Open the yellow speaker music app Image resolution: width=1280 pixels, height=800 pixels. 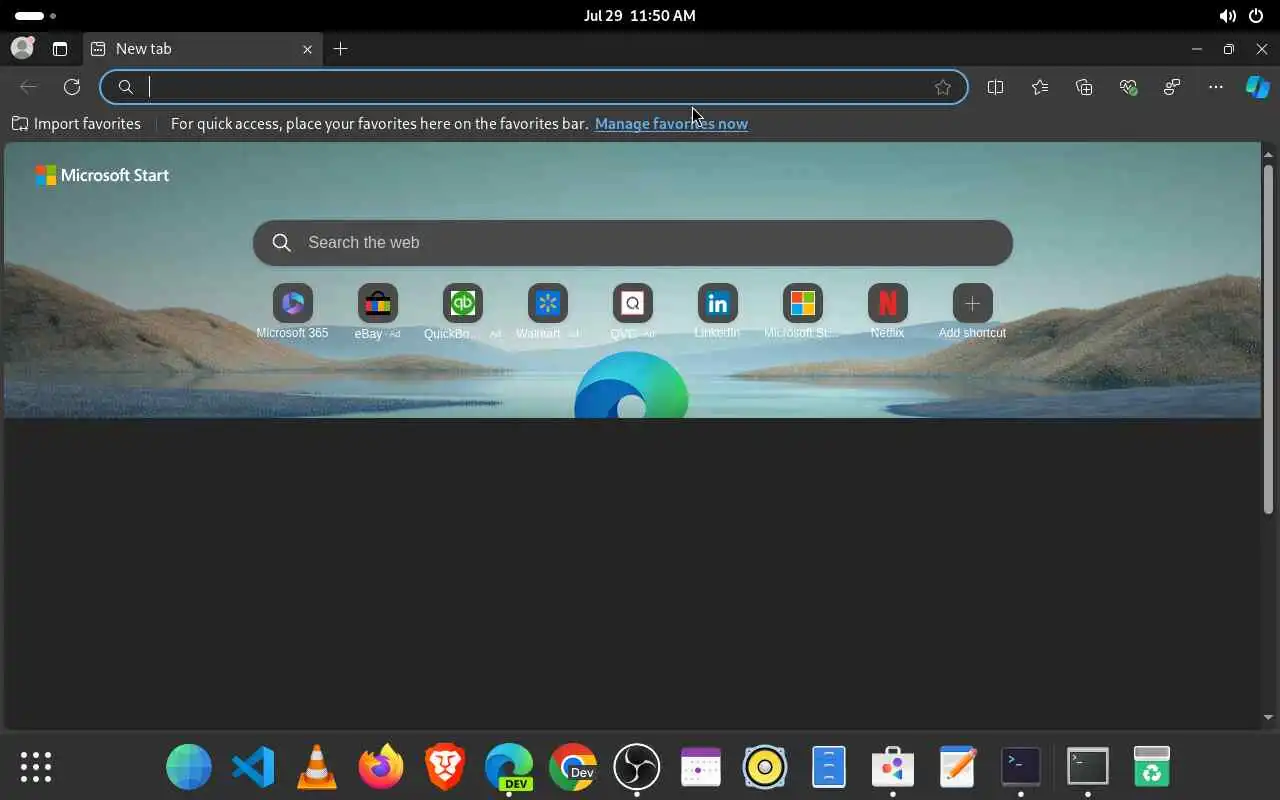tap(765, 767)
